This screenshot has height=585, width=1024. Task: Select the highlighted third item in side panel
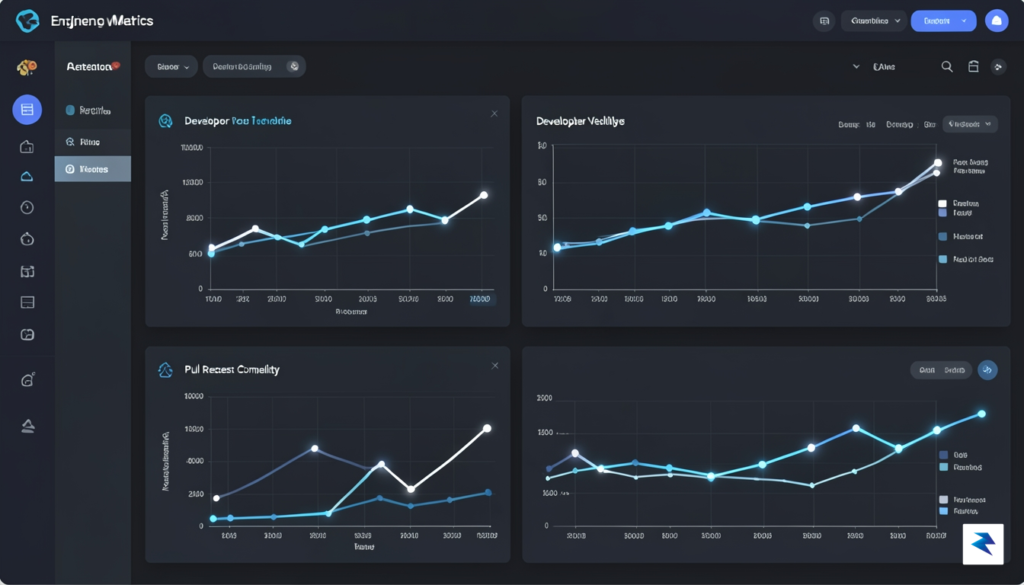tap(93, 169)
